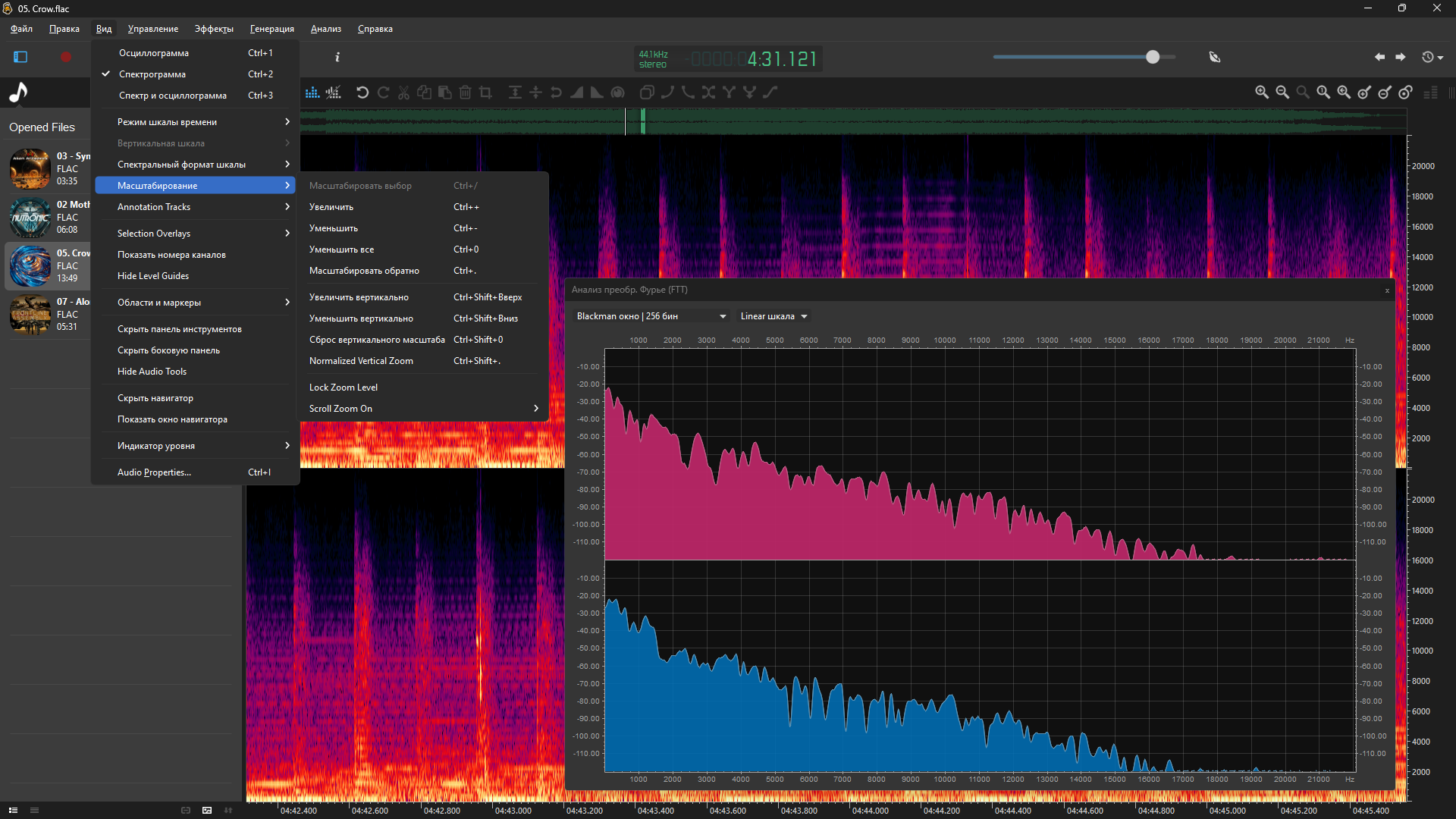Open the Эффекты menu

click(214, 29)
